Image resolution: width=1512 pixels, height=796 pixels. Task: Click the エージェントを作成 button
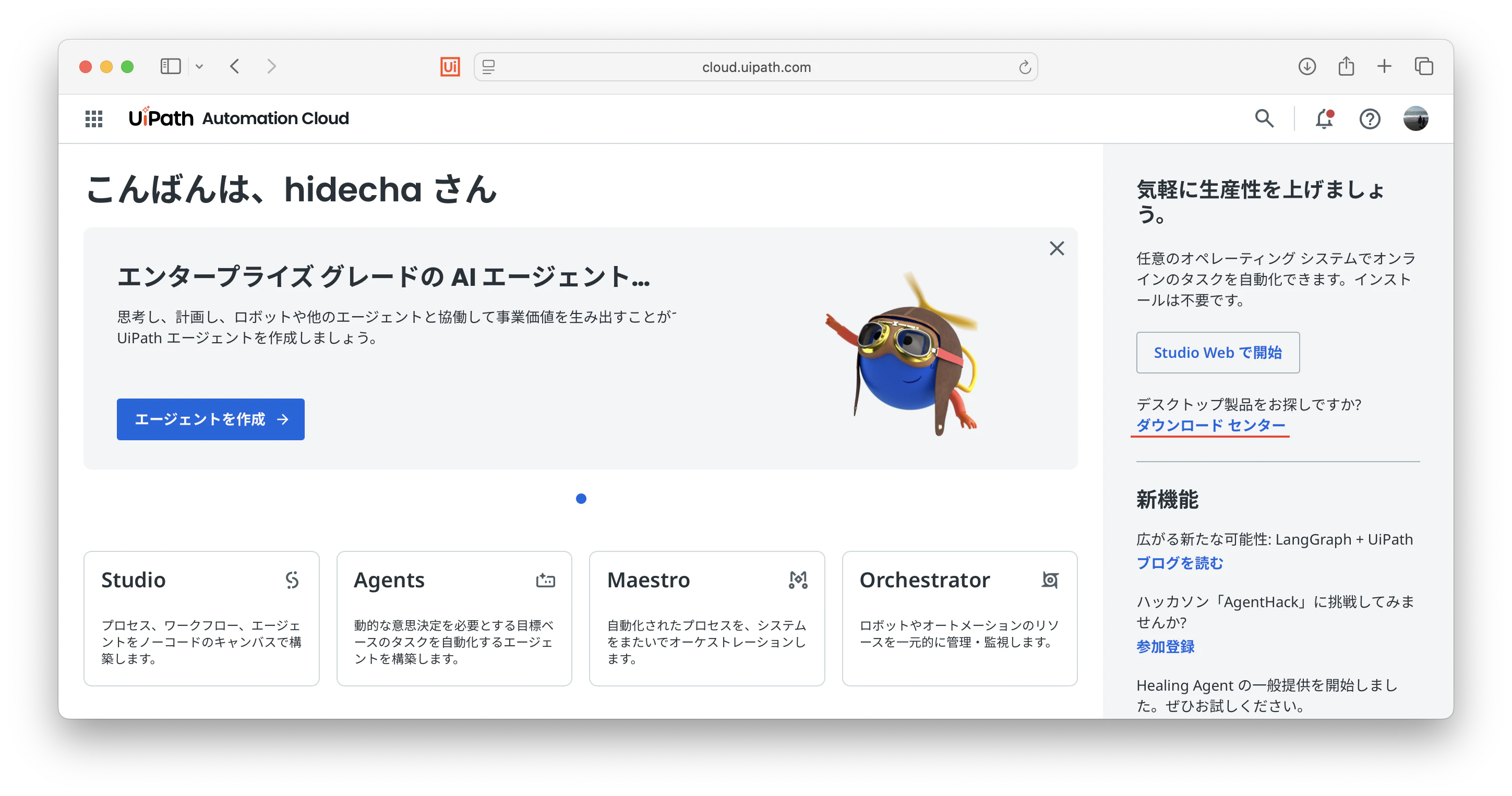tap(210, 419)
